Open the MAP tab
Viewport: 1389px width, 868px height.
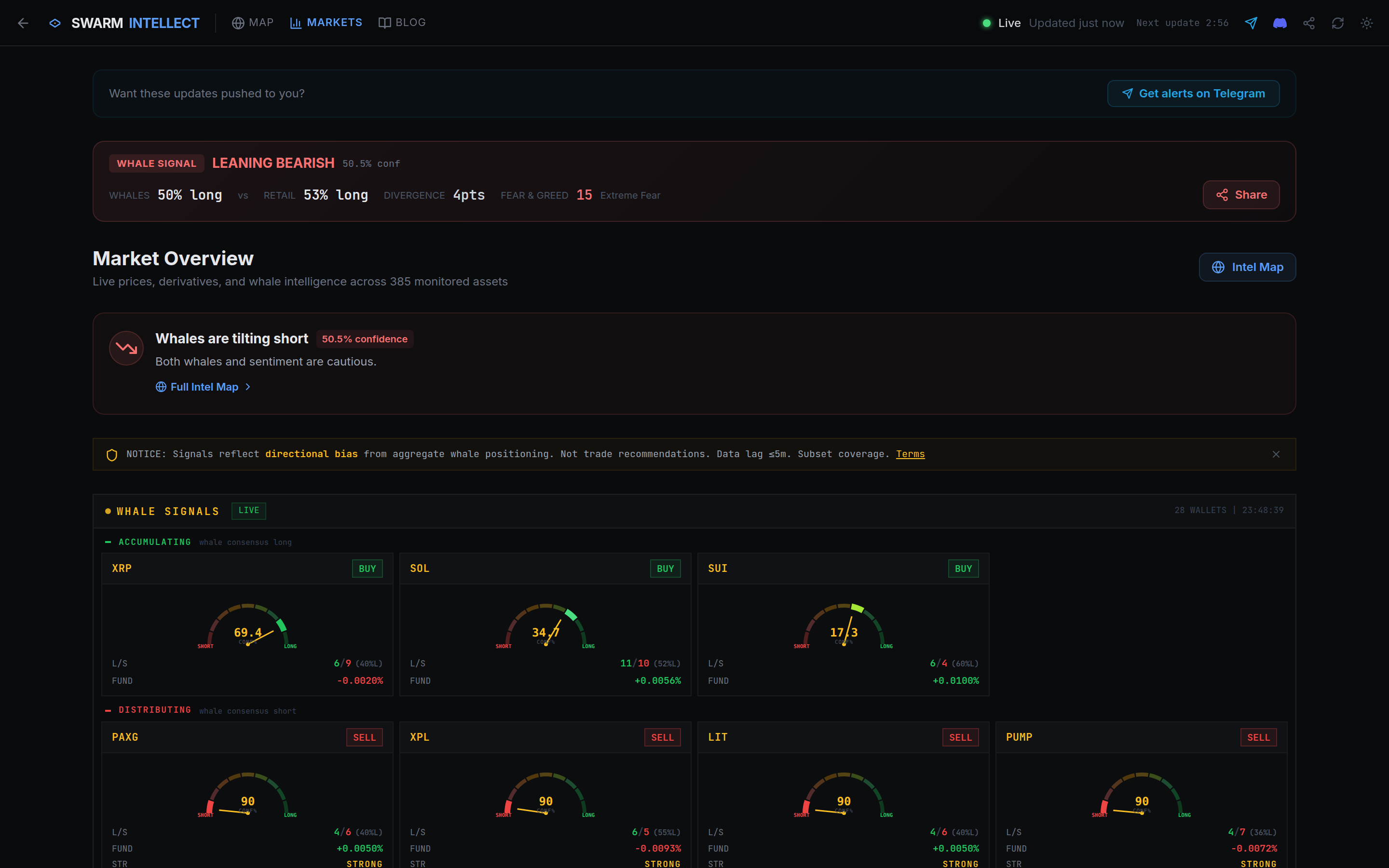click(253, 22)
